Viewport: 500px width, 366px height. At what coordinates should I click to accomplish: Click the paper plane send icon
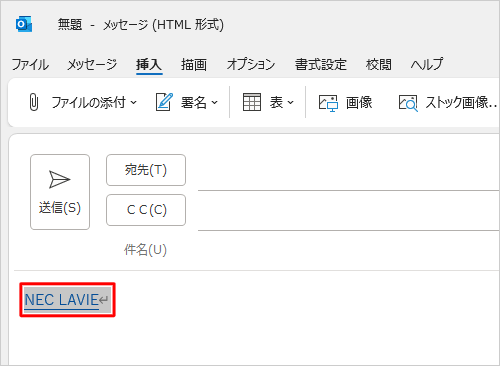[59, 179]
